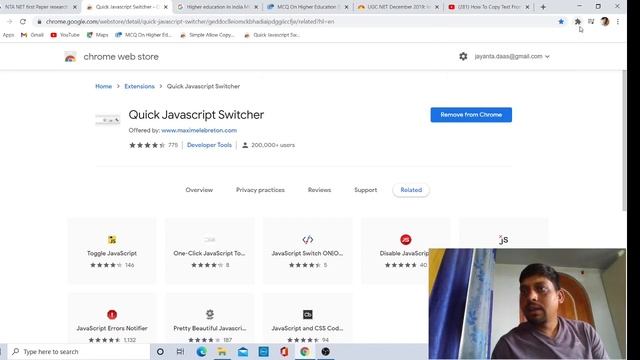Open Office app from taskbar
640x360 pixels.
click(x=284, y=351)
